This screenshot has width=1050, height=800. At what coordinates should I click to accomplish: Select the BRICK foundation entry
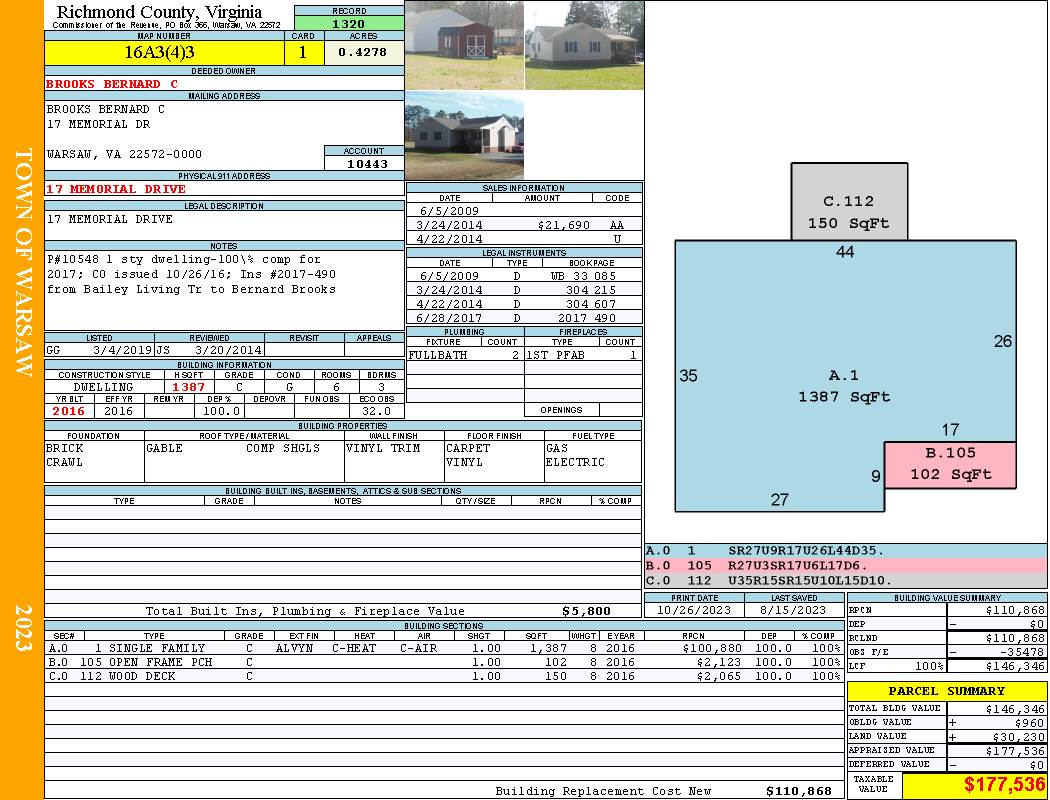click(x=65, y=448)
